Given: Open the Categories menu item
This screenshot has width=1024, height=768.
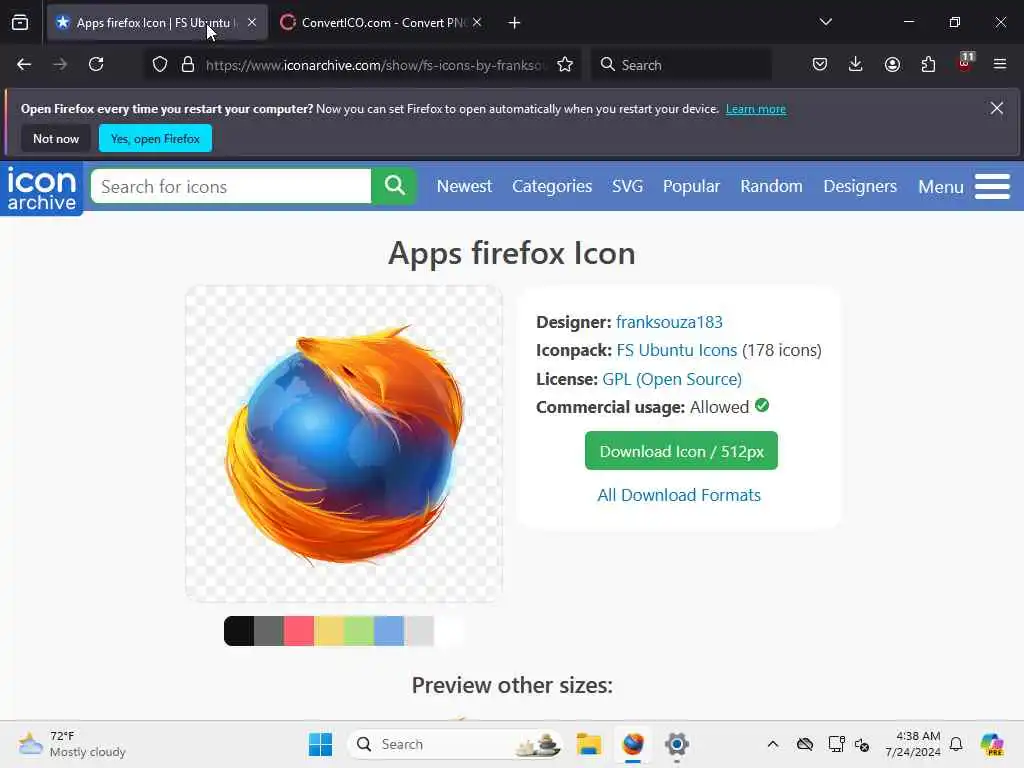Looking at the screenshot, I should coord(552,186).
